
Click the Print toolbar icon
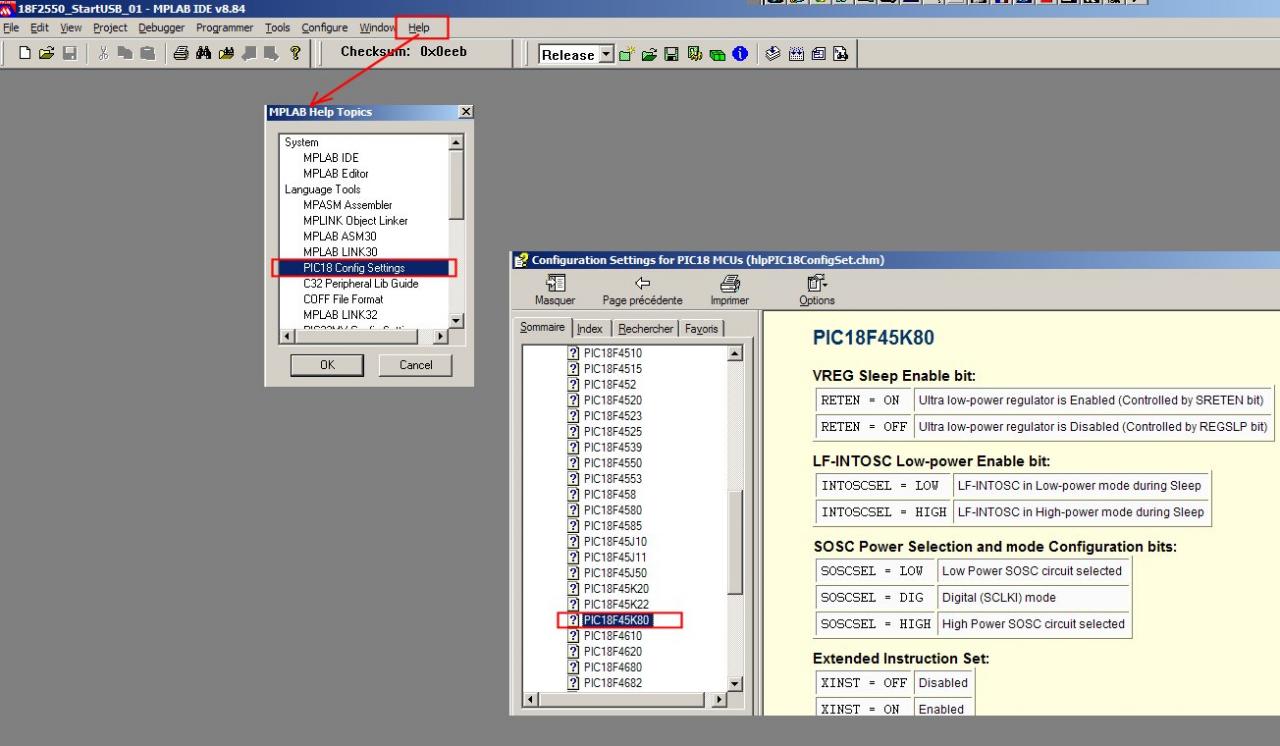coord(182,54)
